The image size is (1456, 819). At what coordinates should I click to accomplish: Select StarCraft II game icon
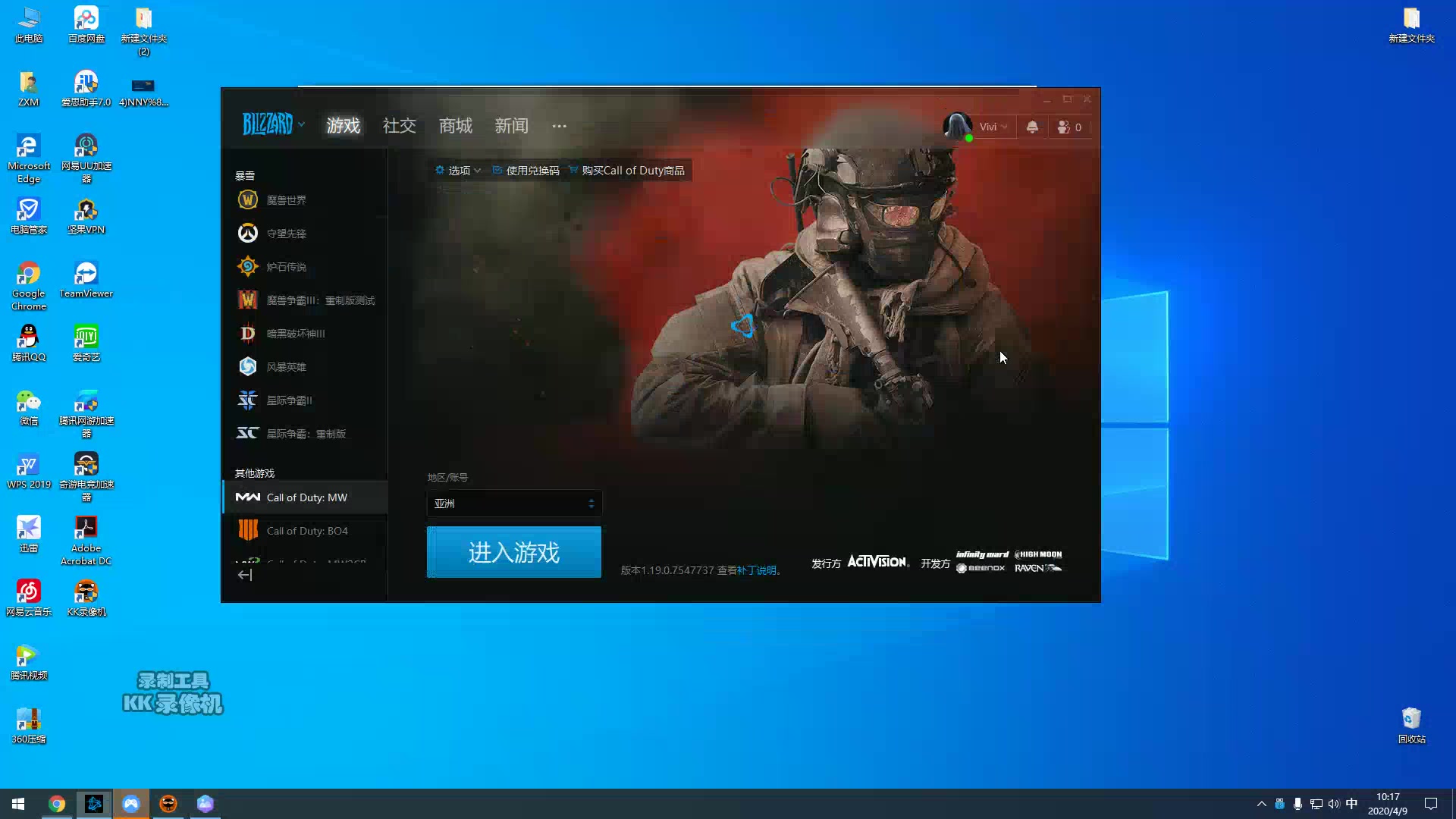point(248,400)
